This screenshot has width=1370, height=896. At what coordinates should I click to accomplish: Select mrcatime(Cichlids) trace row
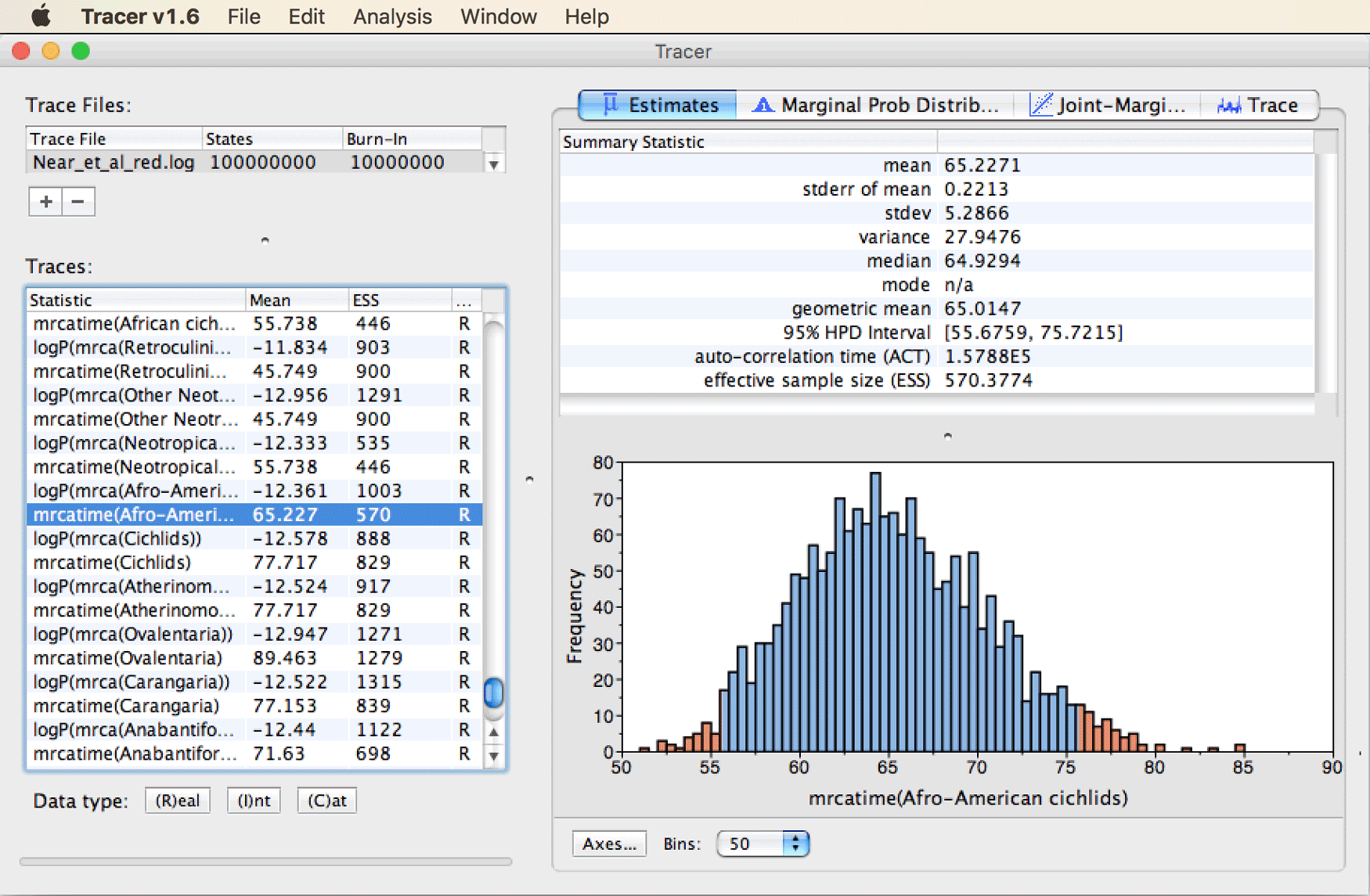[x=254, y=563]
